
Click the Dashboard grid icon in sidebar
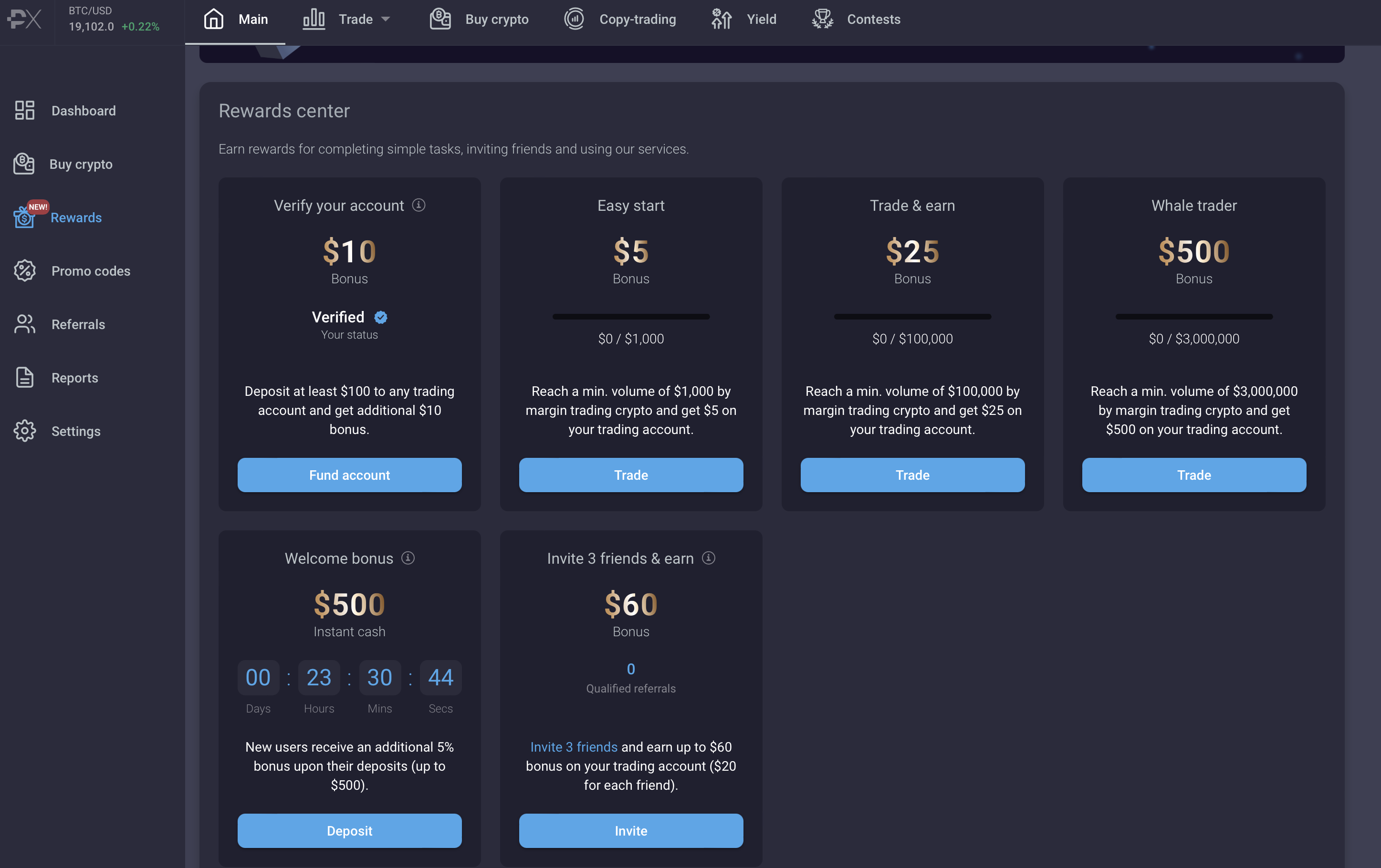click(25, 110)
